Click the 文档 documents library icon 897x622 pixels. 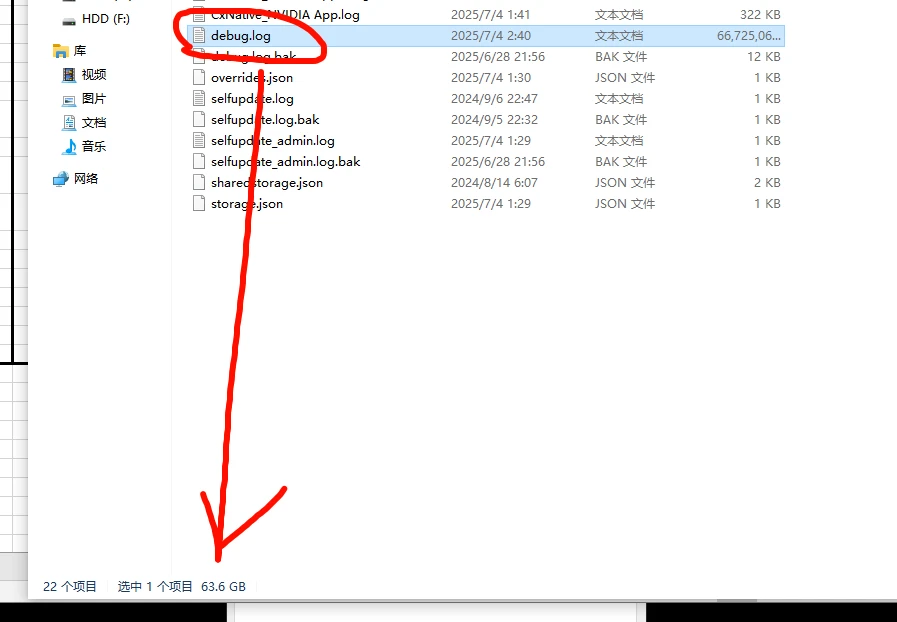pyautogui.click(x=69, y=123)
